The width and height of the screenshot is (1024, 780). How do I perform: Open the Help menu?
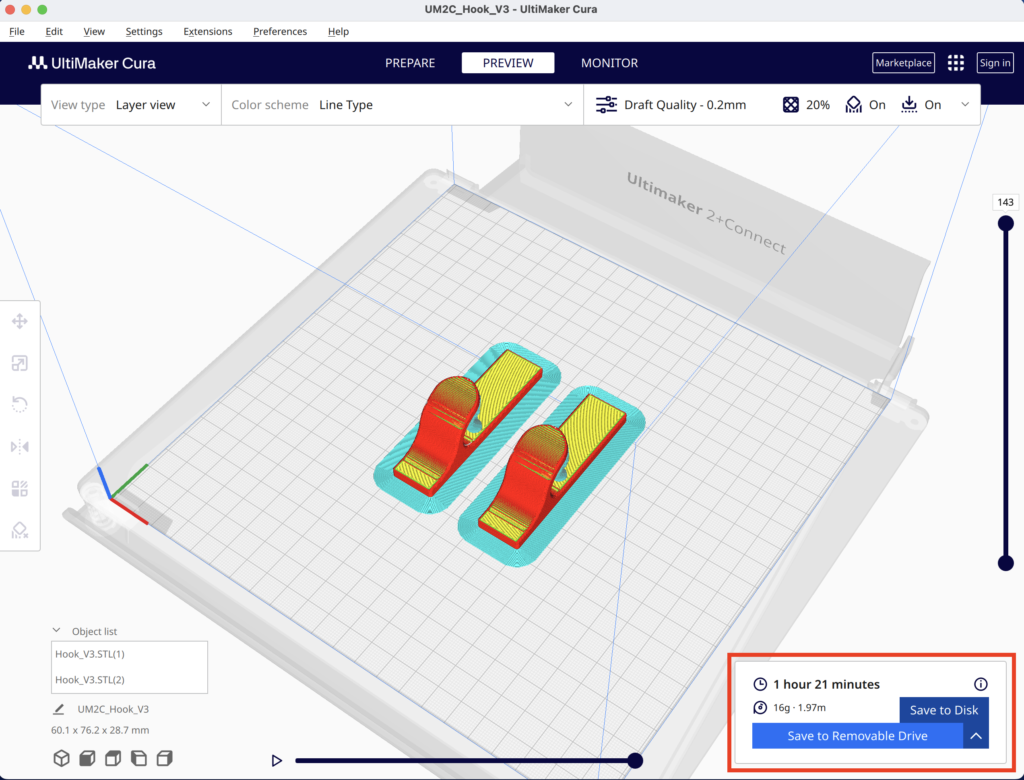click(x=338, y=31)
